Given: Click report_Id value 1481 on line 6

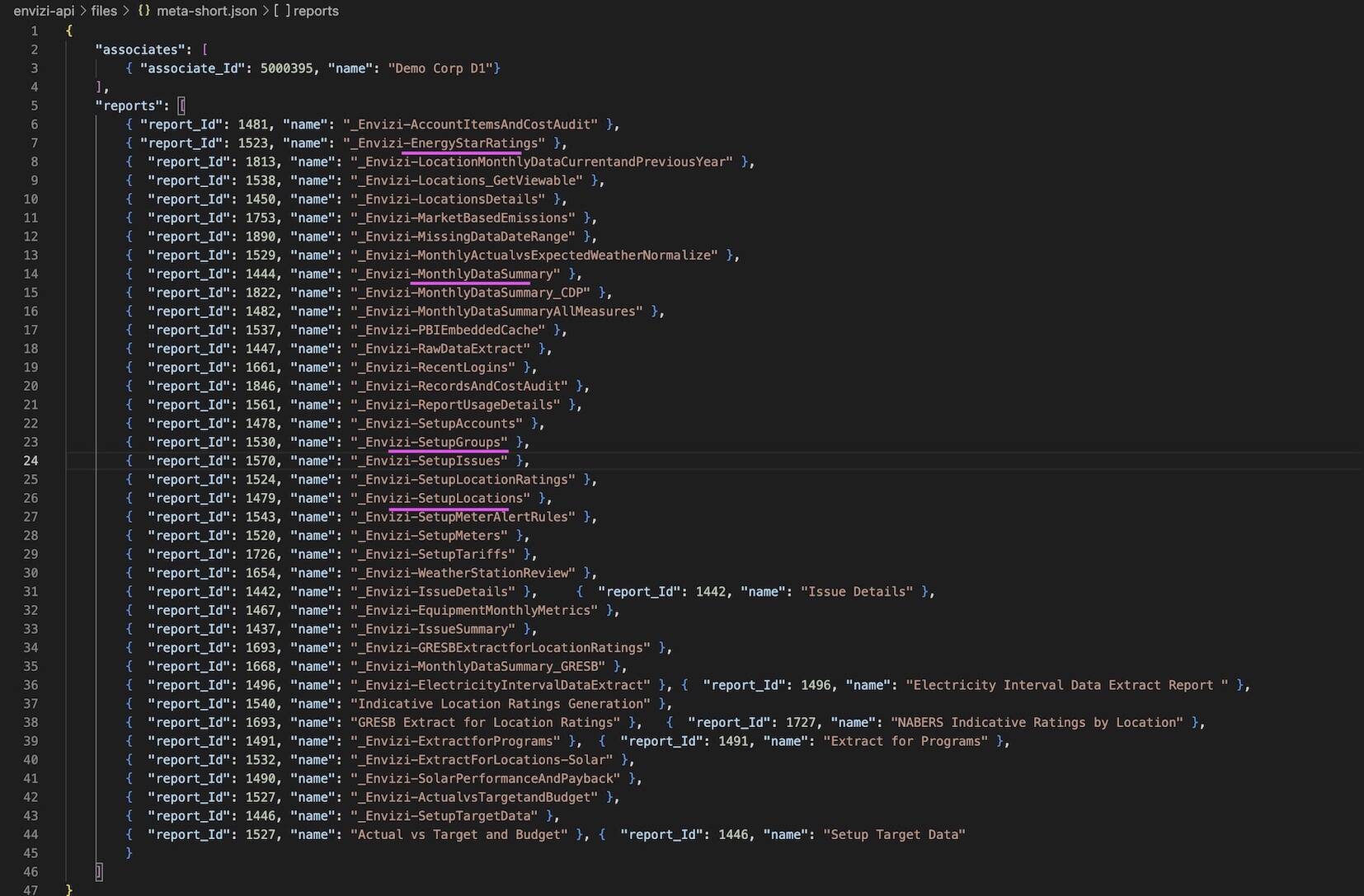Looking at the screenshot, I should 252,124.
